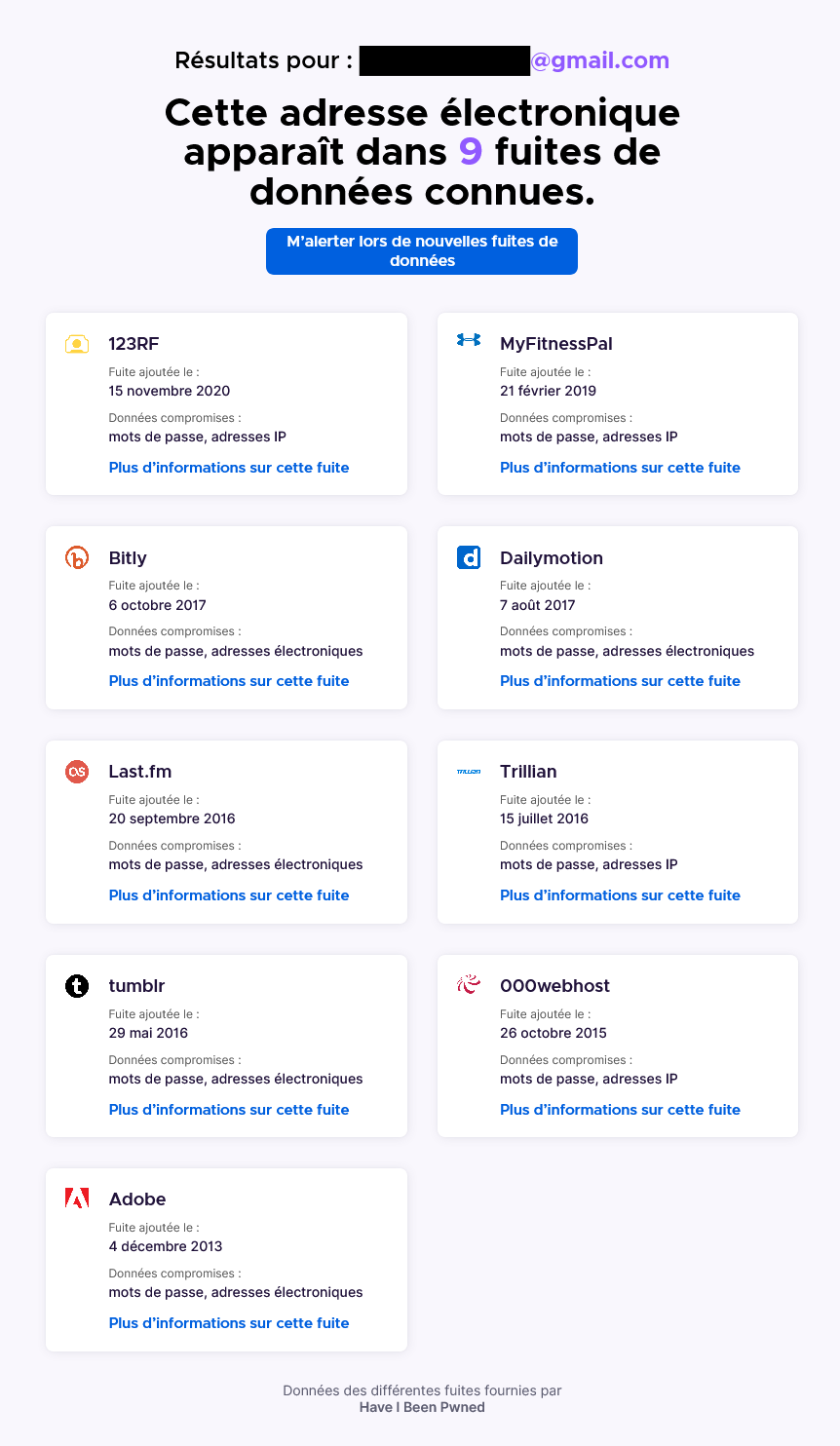This screenshot has width=840, height=1446.
Task: Click the blue Dailymotion logo icon
Action: pyautogui.click(x=469, y=557)
